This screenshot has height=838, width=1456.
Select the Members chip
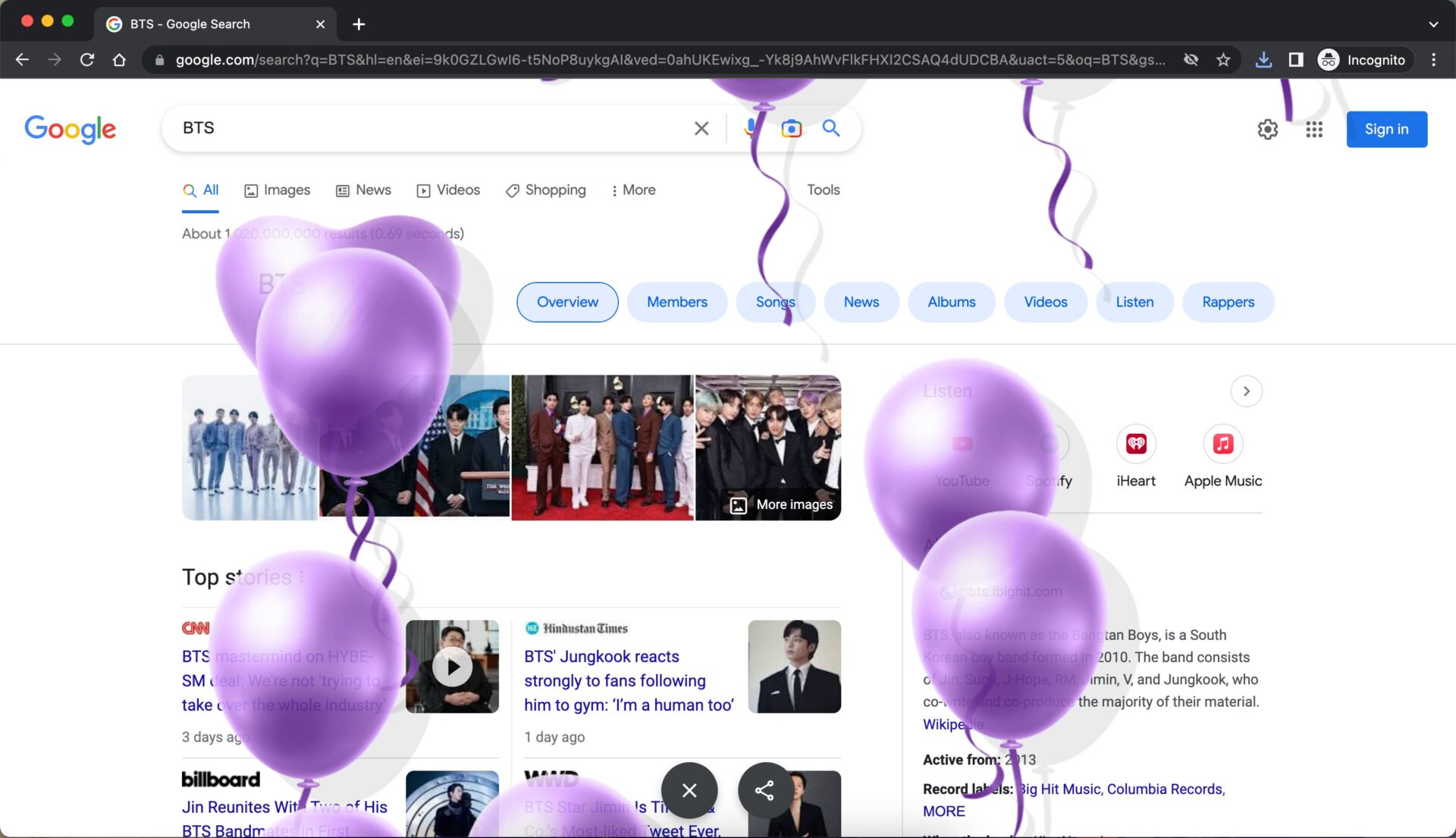(676, 302)
